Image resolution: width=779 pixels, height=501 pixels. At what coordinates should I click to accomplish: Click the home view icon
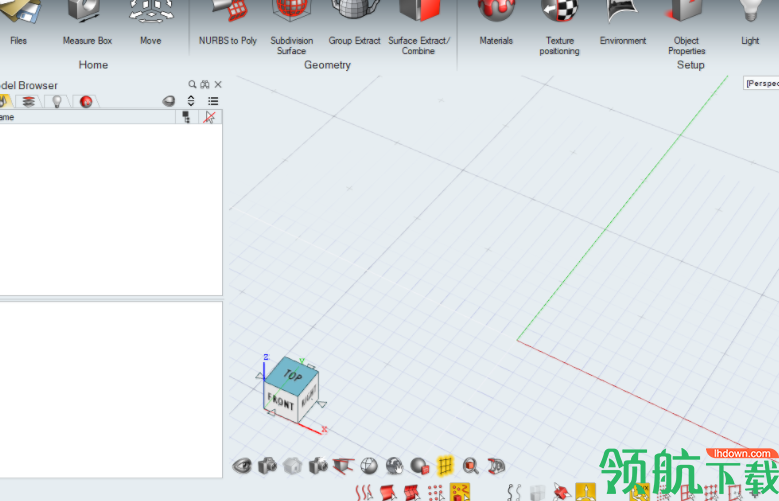point(293,466)
